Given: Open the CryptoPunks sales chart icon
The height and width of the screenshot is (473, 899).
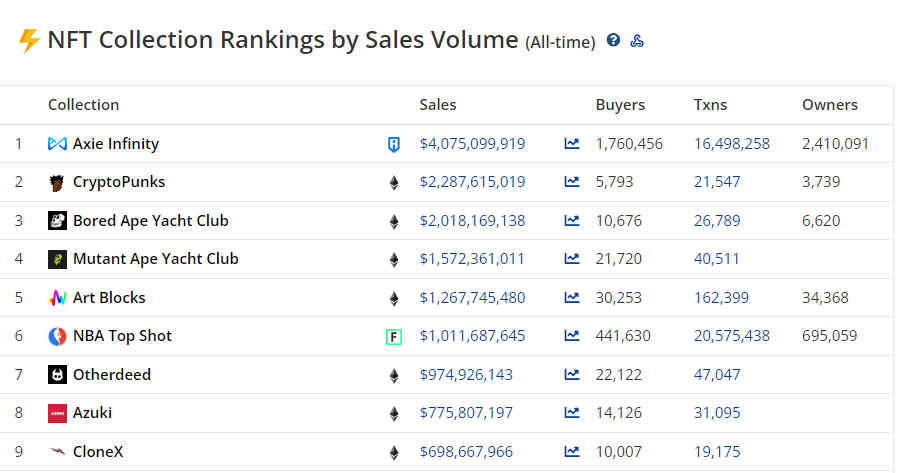Looking at the screenshot, I should (572, 182).
